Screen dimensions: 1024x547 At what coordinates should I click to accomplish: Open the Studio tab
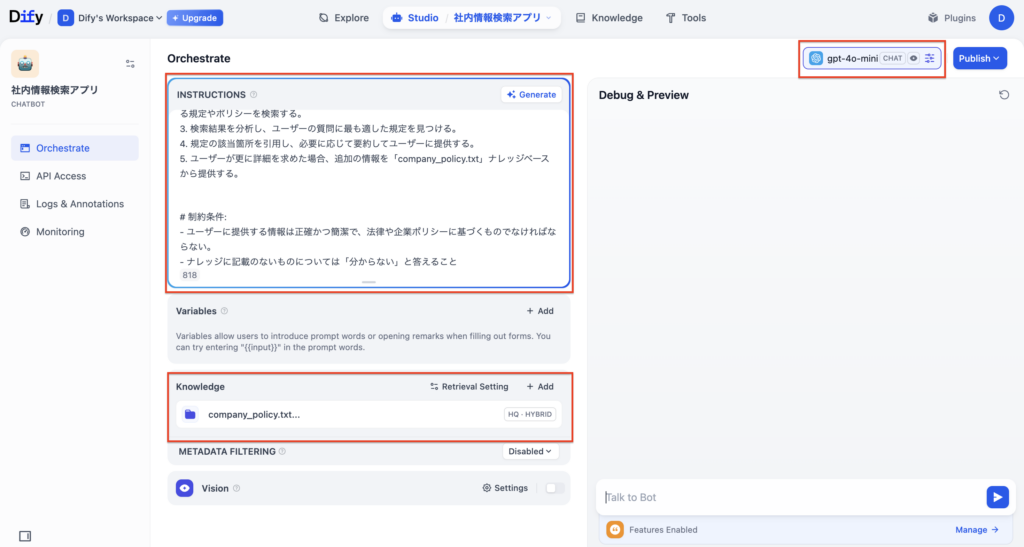pyautogui.click(x=415, y=18)
